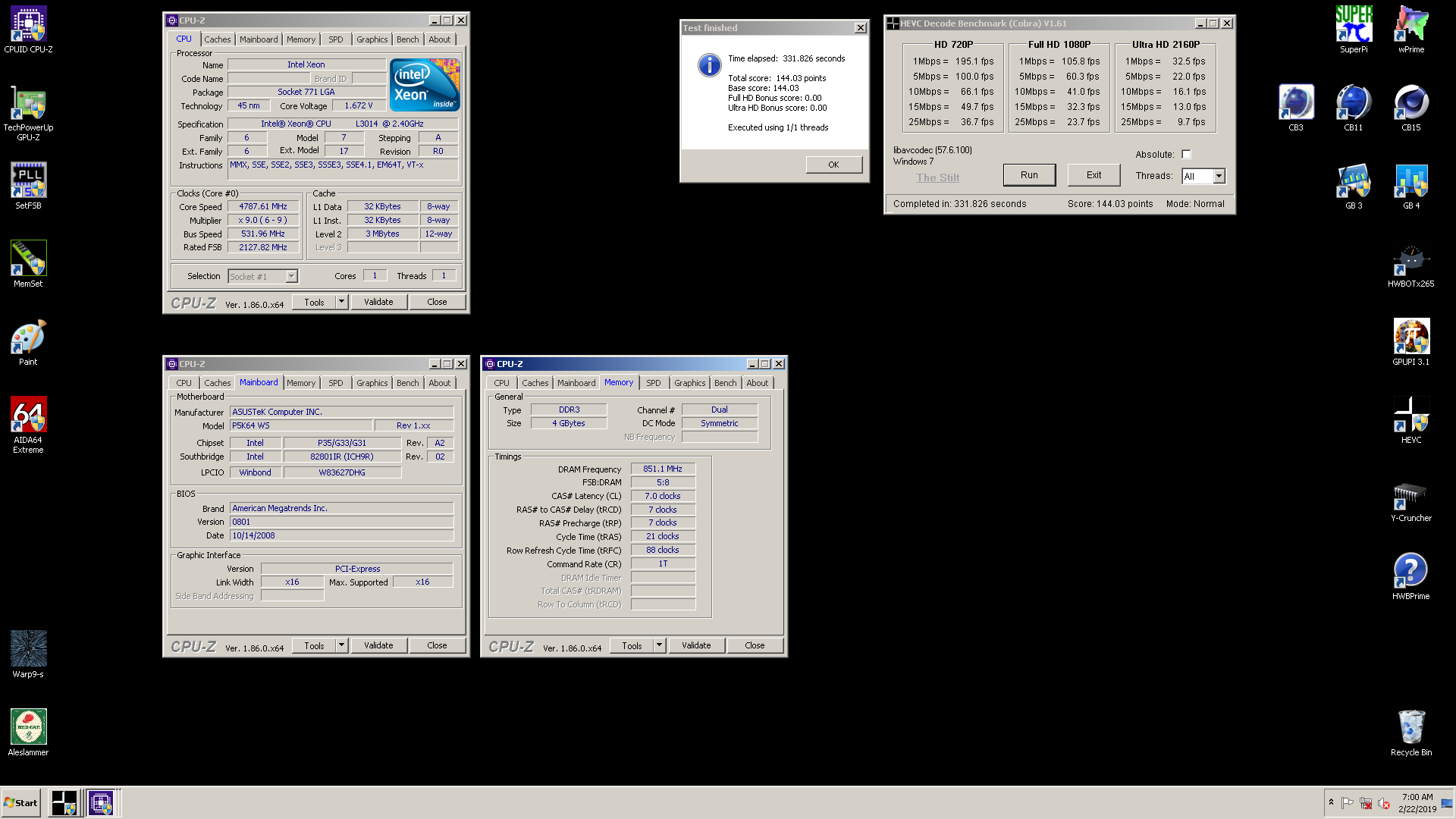Click the P5K64 WS model field
The image size is (1456, 819).
pos(301,425)
